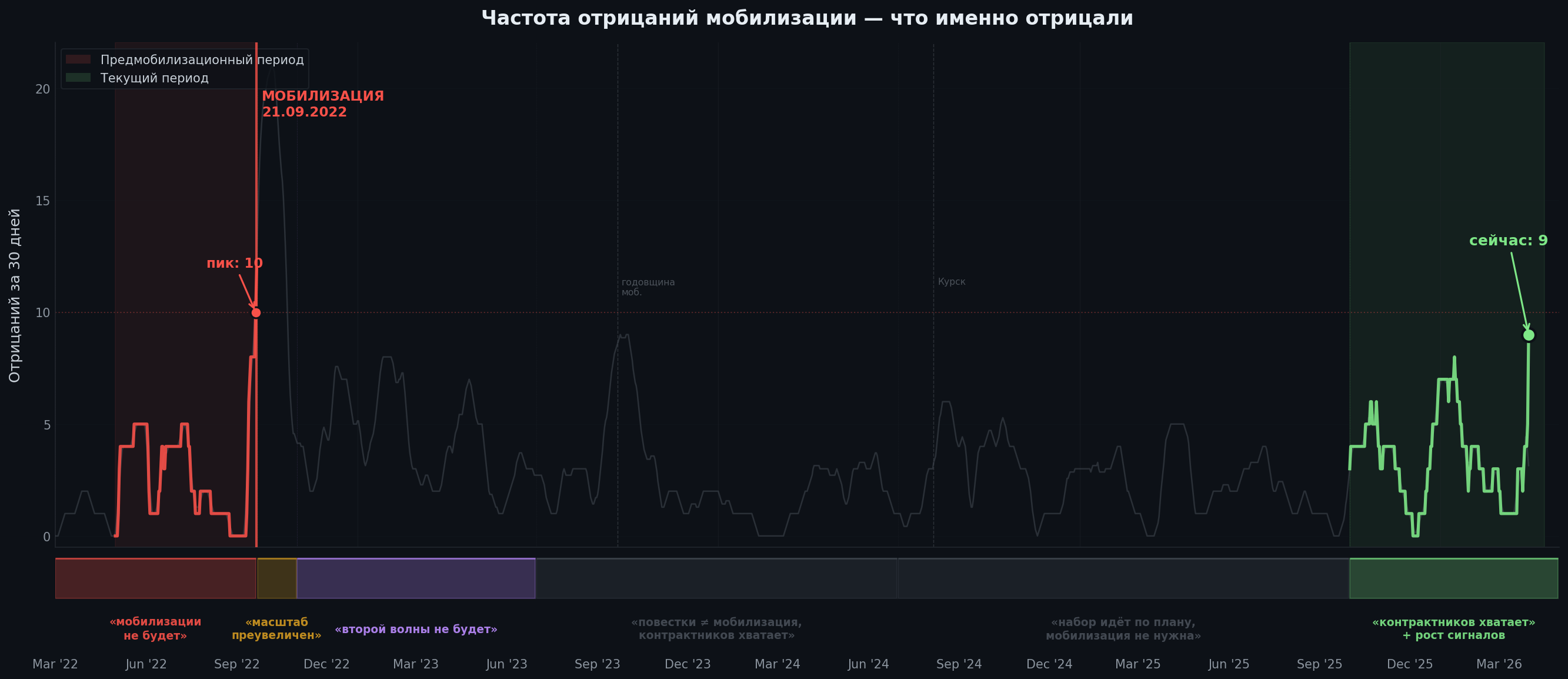
Task: Click the red peak point marker at 10
Action: (x=256, y=312)
